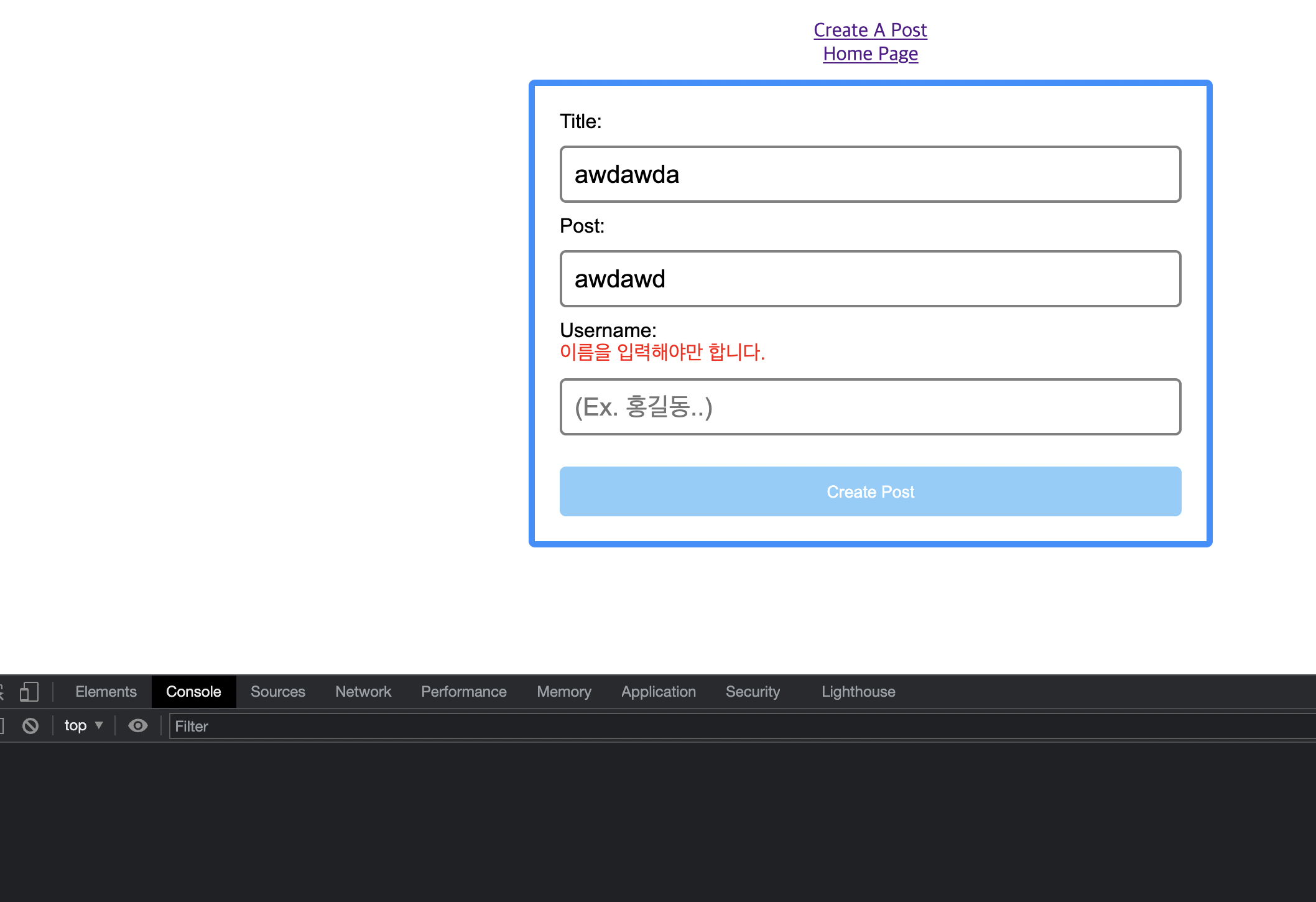Image resolution: width=1316 pixels, height=902 pixels.
Task: Open the top context dropdown
Action: [x=83, y=726]
